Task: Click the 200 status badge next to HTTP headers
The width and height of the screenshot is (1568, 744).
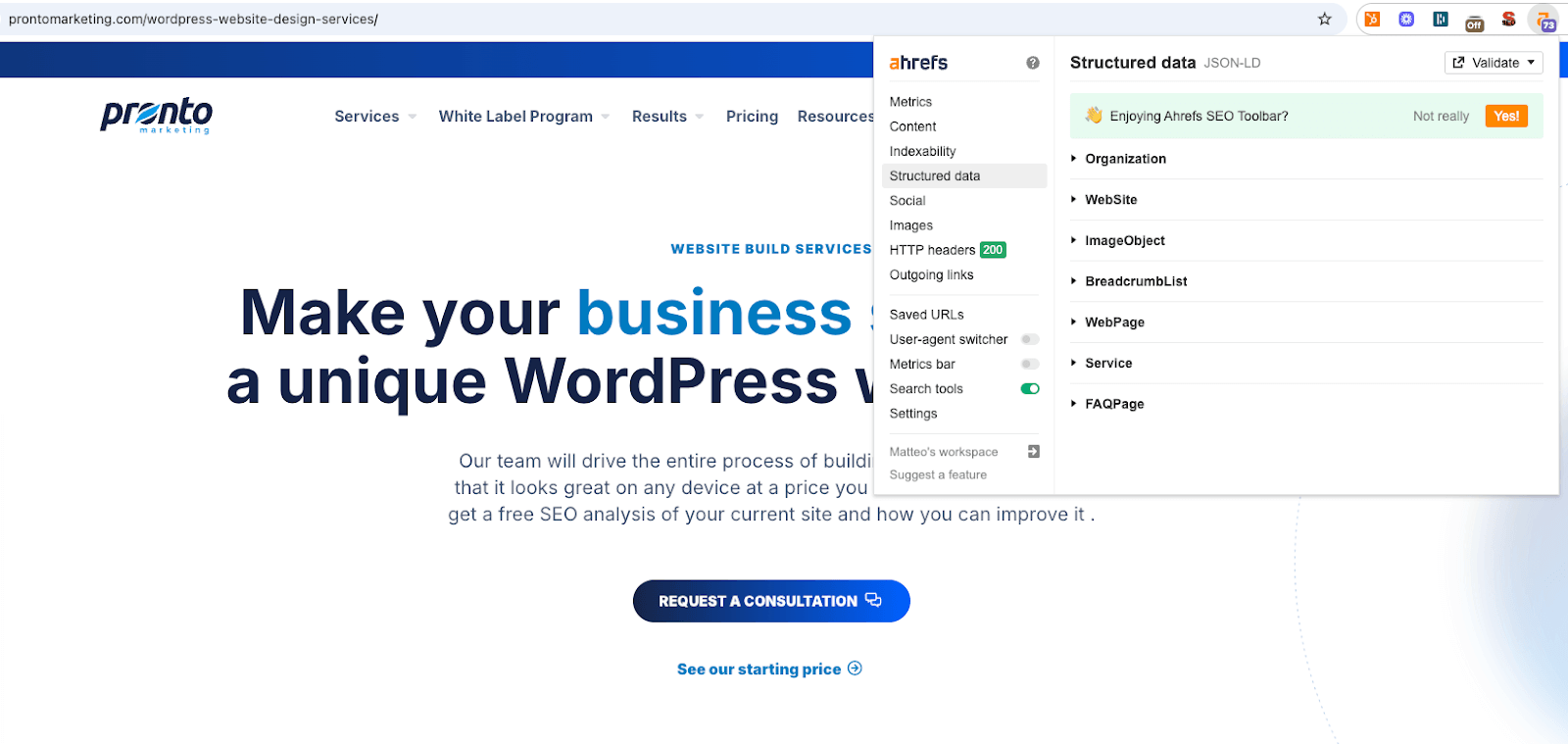Action: [x=993, y=250]
